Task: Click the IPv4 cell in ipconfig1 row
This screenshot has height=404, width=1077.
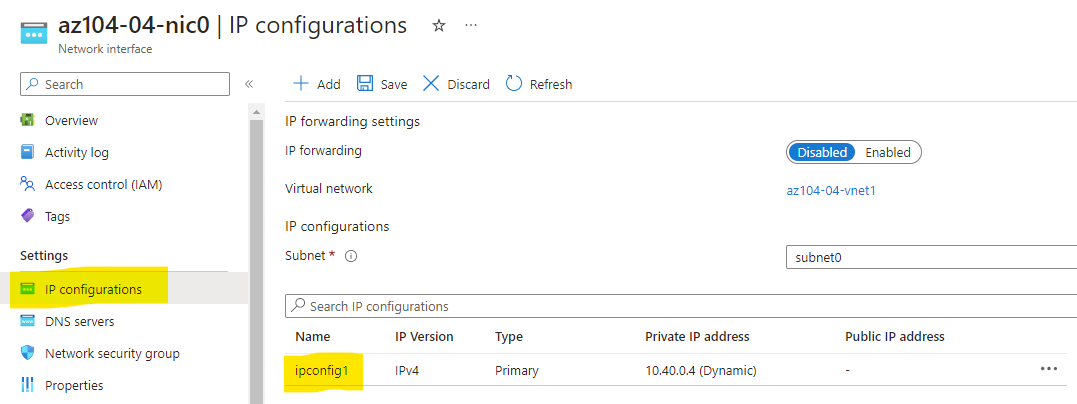Action: pos(407,371)
